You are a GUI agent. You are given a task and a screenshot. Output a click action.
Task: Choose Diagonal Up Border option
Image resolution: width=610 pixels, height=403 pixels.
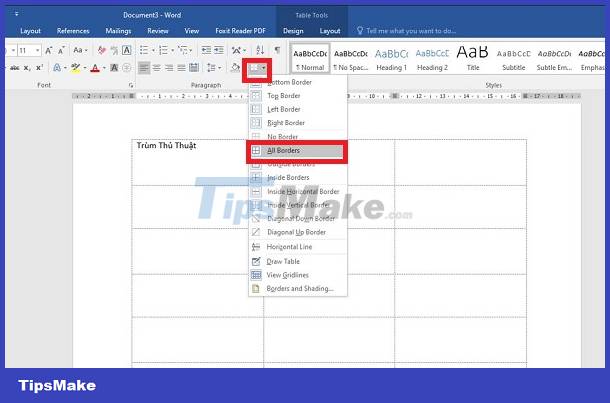point(298,232)
